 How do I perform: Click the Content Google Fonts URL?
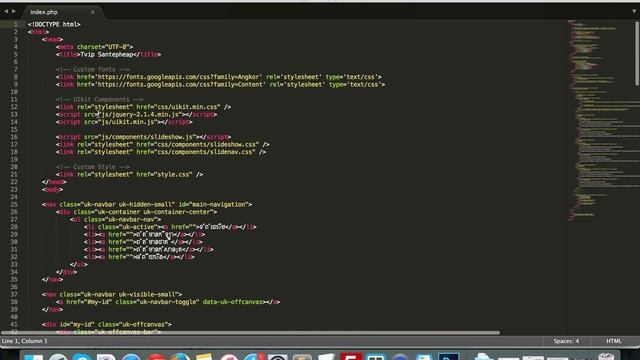(180, 84)
